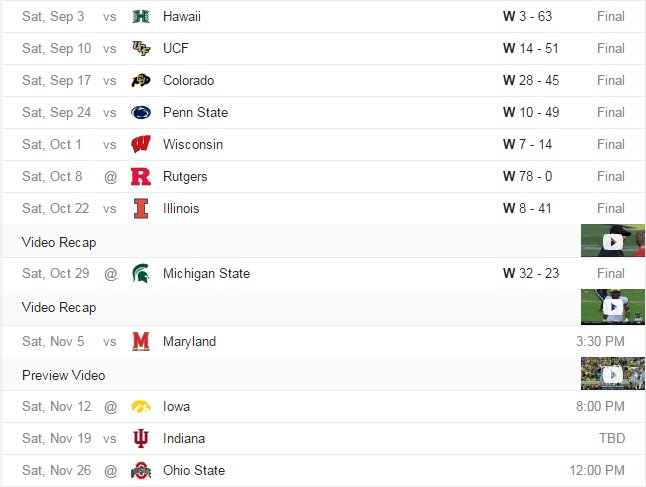Select the Rutgers R logo
Image resolution: width=646 pixels, height=487 pixels.
(x=141, y=176)
